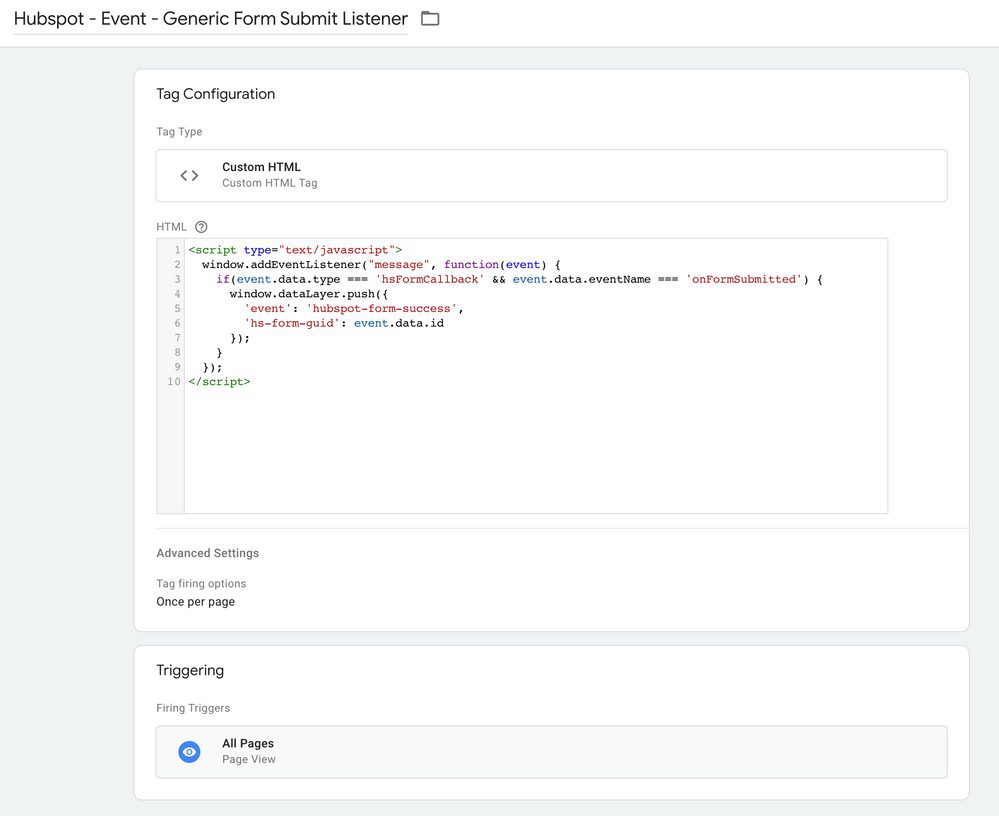The image size is (999, 816).
Task: Click 'onFormSubmitted' string in the code
Action: (x=744, y=279)
